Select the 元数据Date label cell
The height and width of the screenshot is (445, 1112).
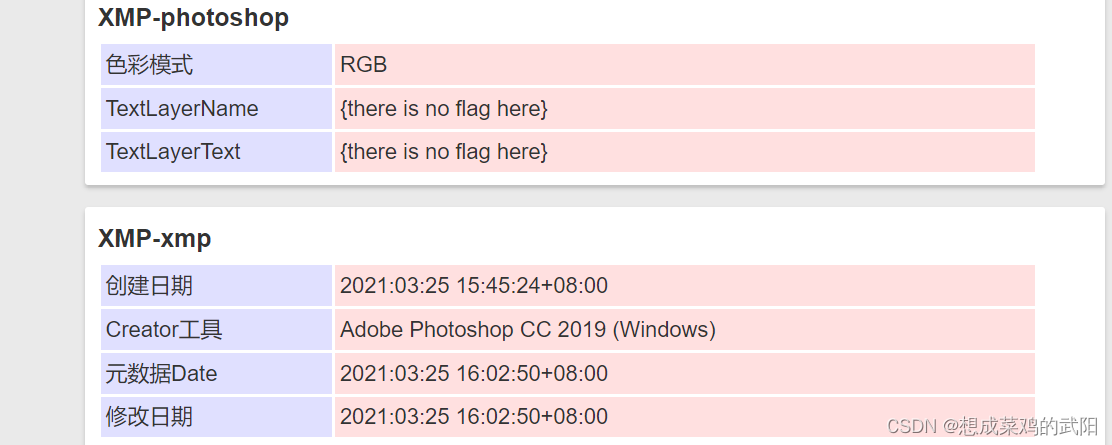216,373
